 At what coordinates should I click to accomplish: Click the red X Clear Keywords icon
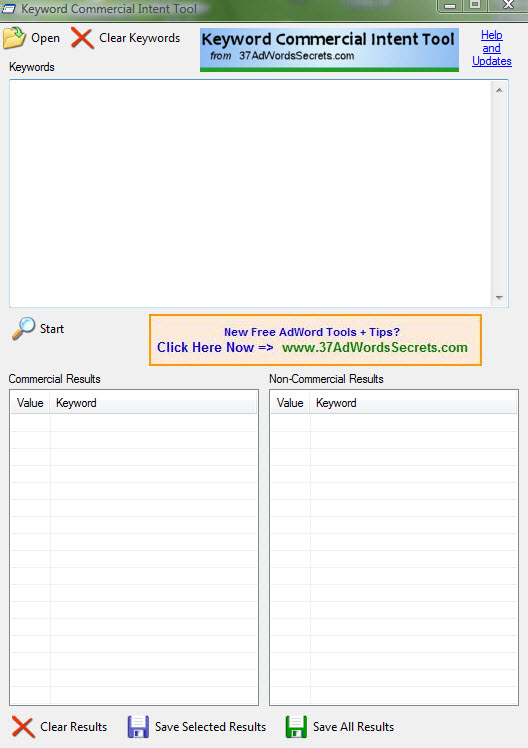(82, 38)
